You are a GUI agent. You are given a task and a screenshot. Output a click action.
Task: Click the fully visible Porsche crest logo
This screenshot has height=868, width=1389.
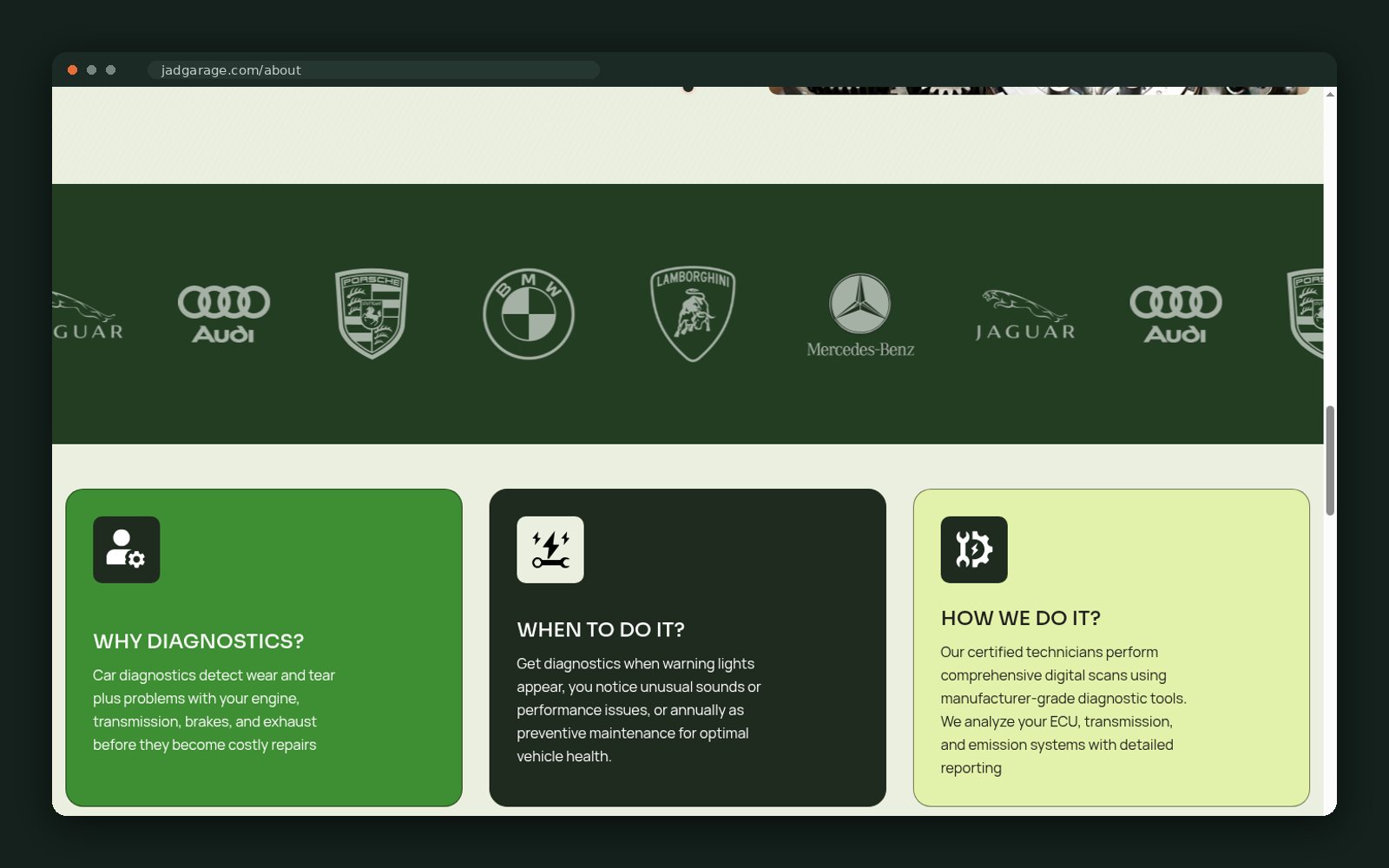coord(372,313)
